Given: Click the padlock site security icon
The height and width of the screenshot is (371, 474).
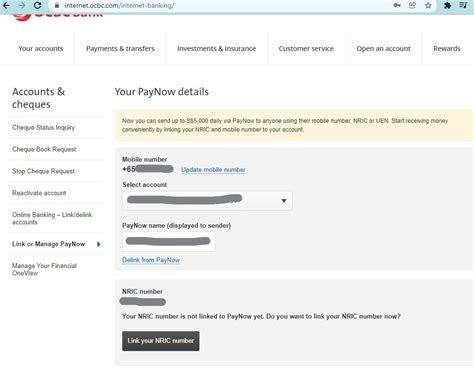Looking at the screenshot, I should [57, 5].
